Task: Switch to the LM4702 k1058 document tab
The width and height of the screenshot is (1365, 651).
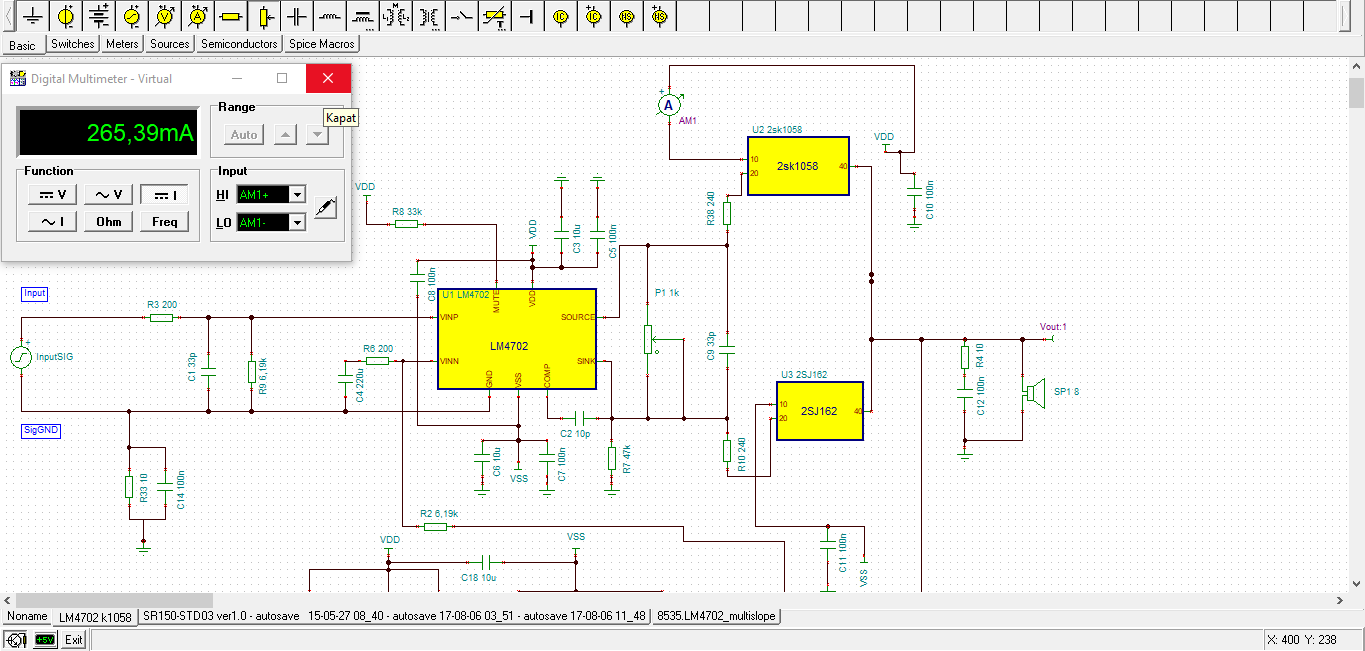Action: click(x=95, y=617)
